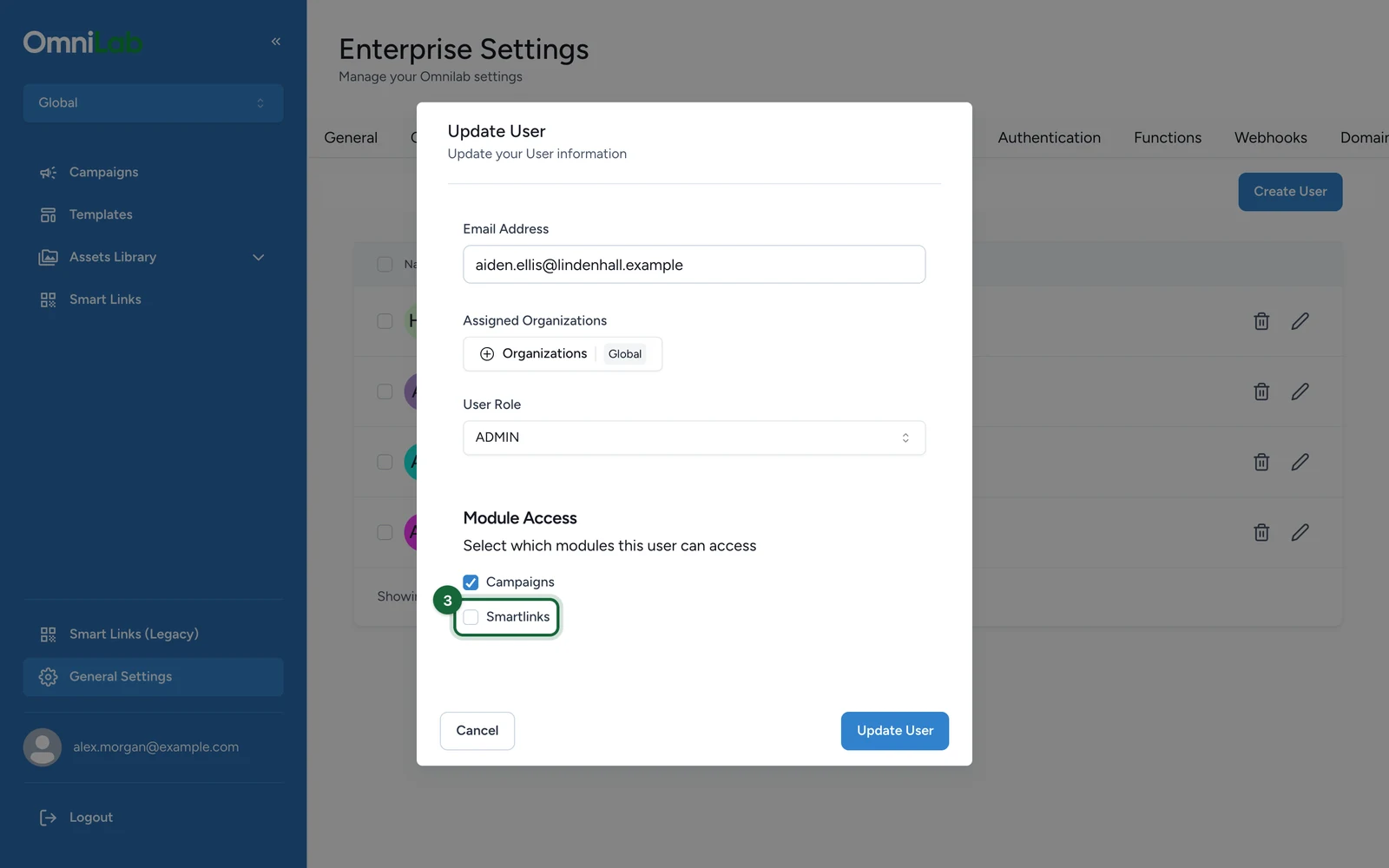Click alex.morgan@example.com account text
This screenshot has width=1389, height=868.
point(155,746)
